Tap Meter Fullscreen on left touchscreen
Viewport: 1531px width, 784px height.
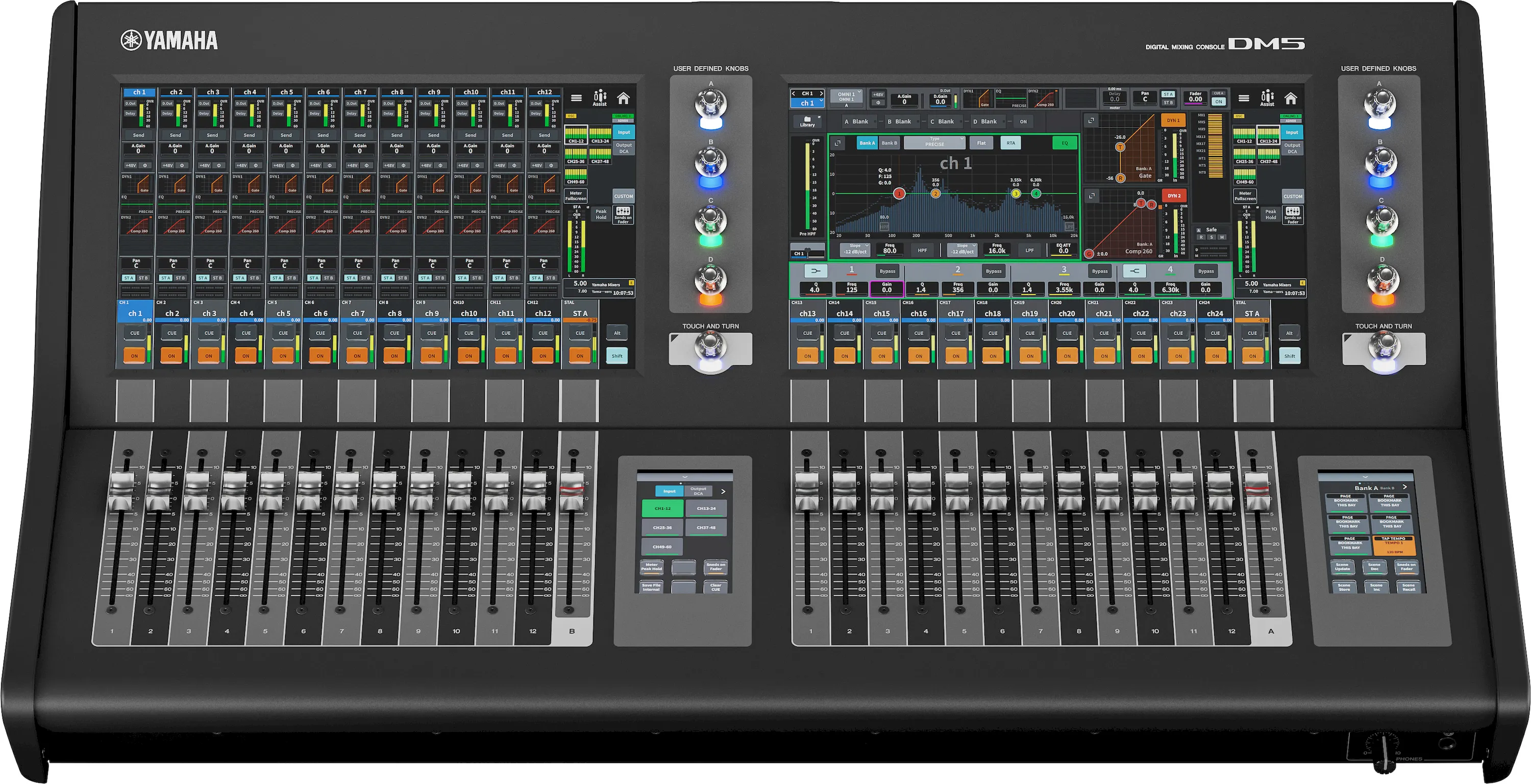click(x=576, y=195)
